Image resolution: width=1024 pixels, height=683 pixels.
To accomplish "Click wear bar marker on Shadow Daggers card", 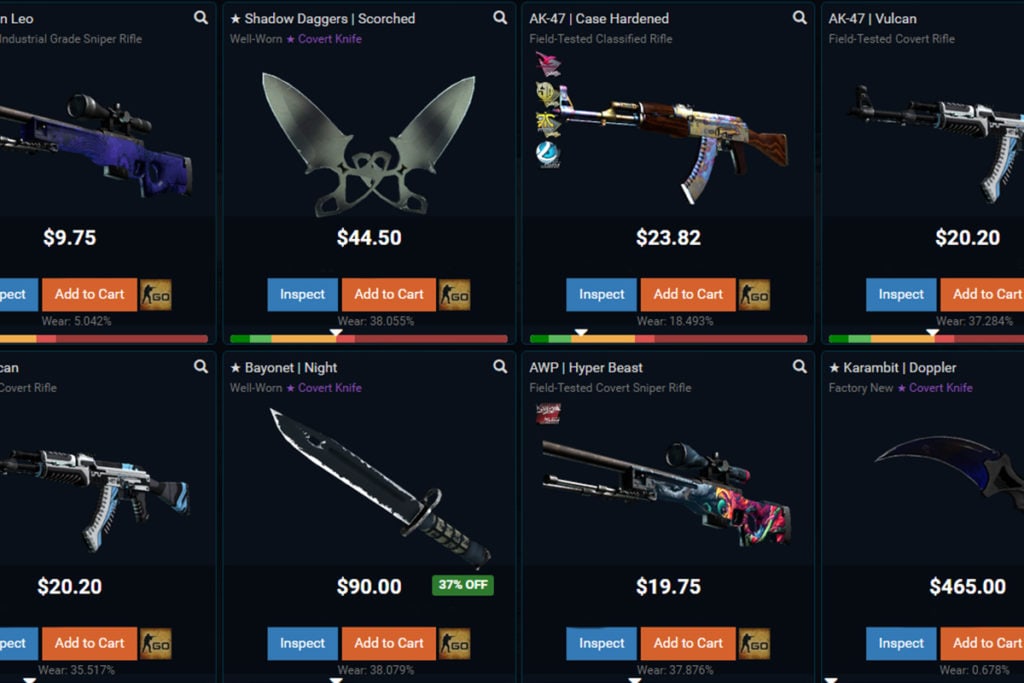I will point(336,332).
